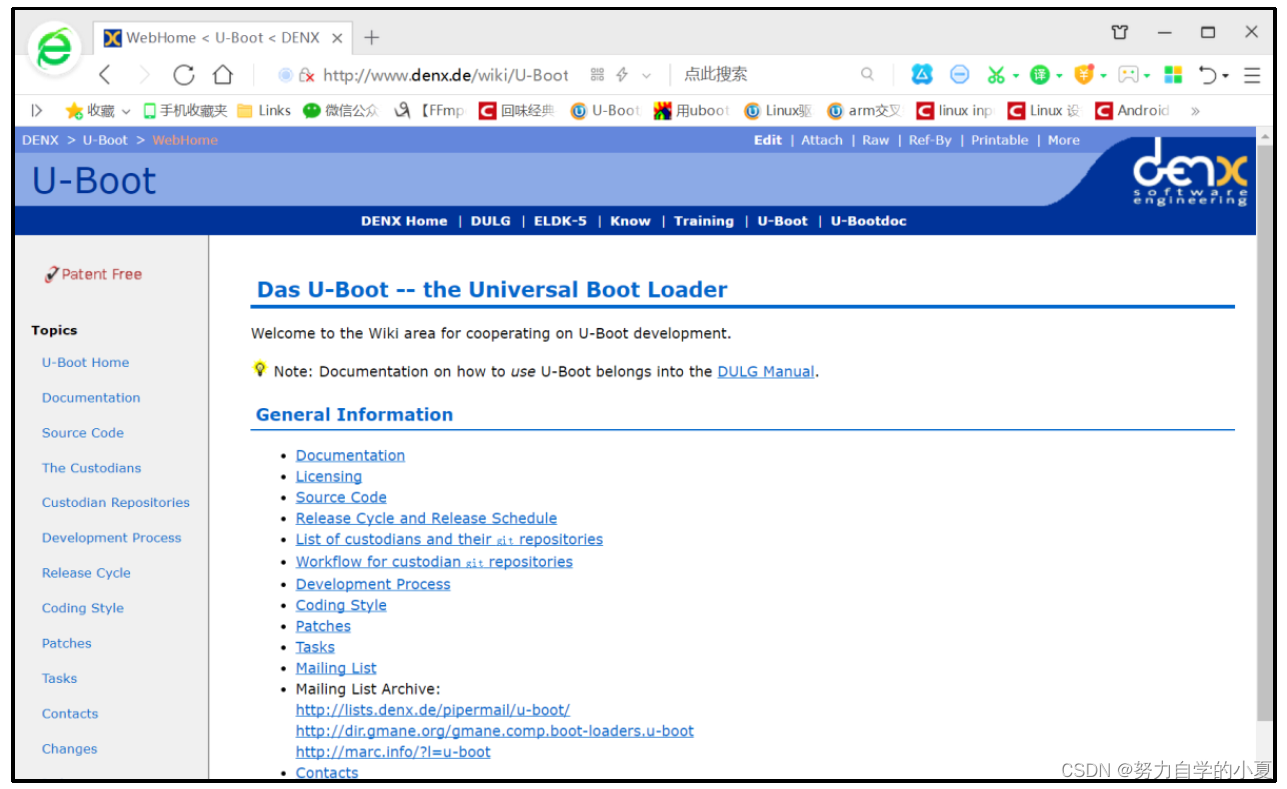Viewport: 1287px width, 789px height.
Task: Click the gamepad extension icon
Action: [x=1128, y=74]
